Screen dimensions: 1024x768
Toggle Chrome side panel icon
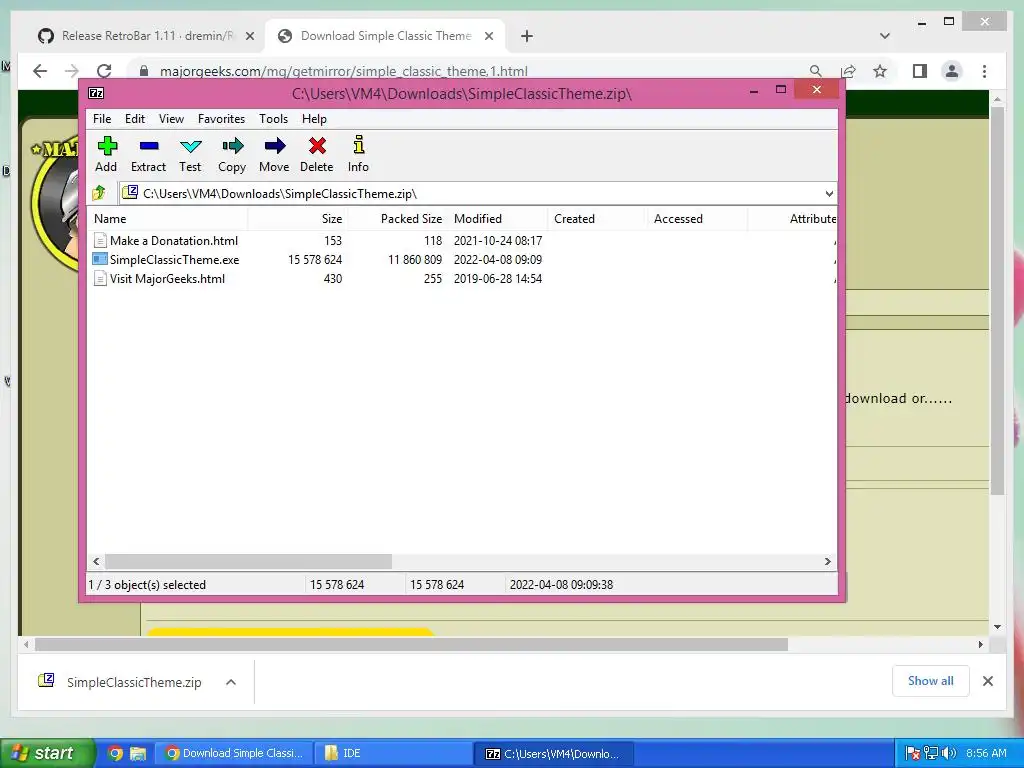tap(920, 71)
